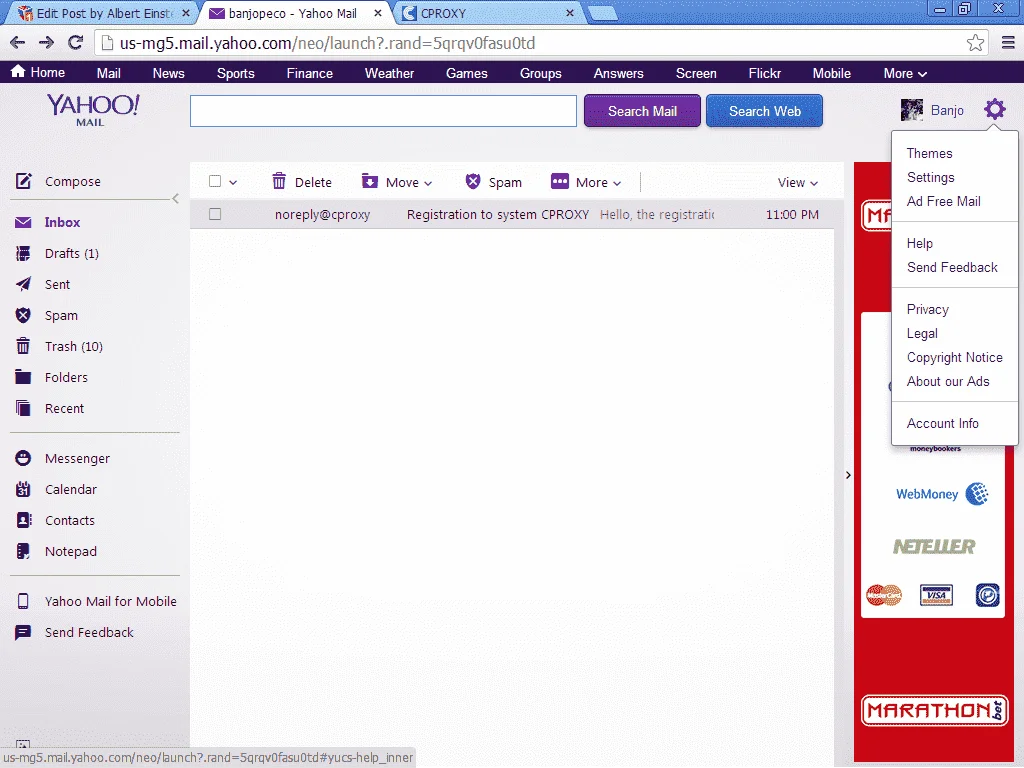Screen dimensions: 1024x768
Task: Open Weather link in top navigation
Action: [x=389, y=73]
